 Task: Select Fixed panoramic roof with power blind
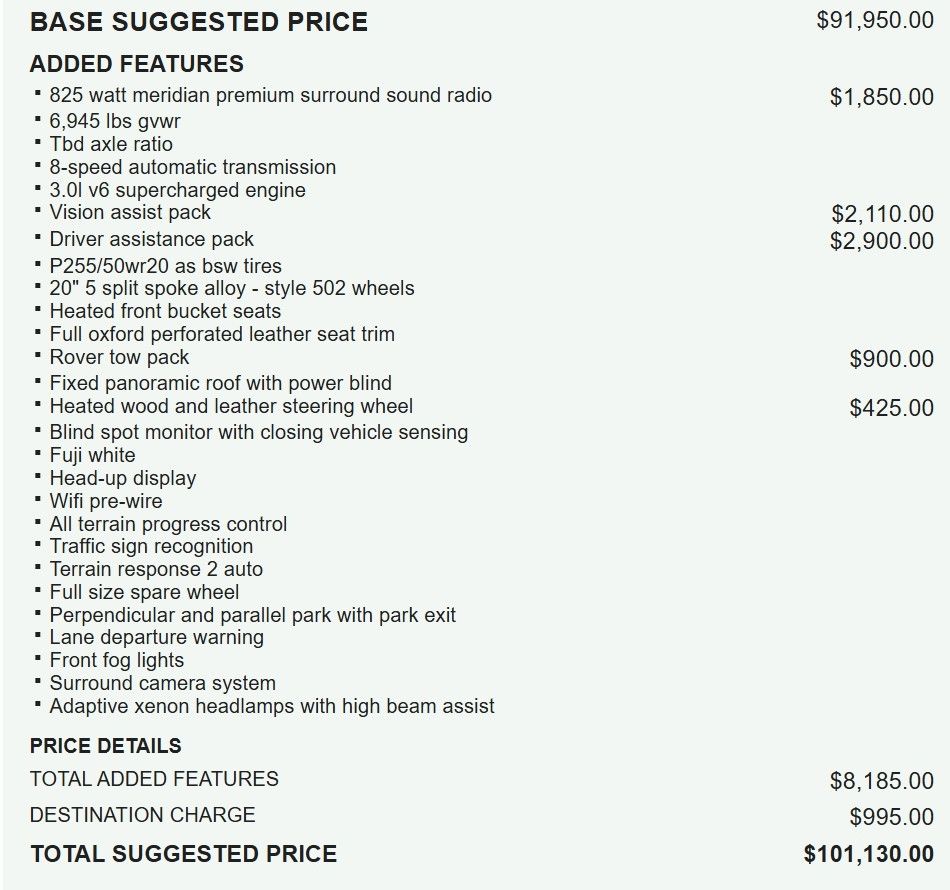(x=220, y=383)
